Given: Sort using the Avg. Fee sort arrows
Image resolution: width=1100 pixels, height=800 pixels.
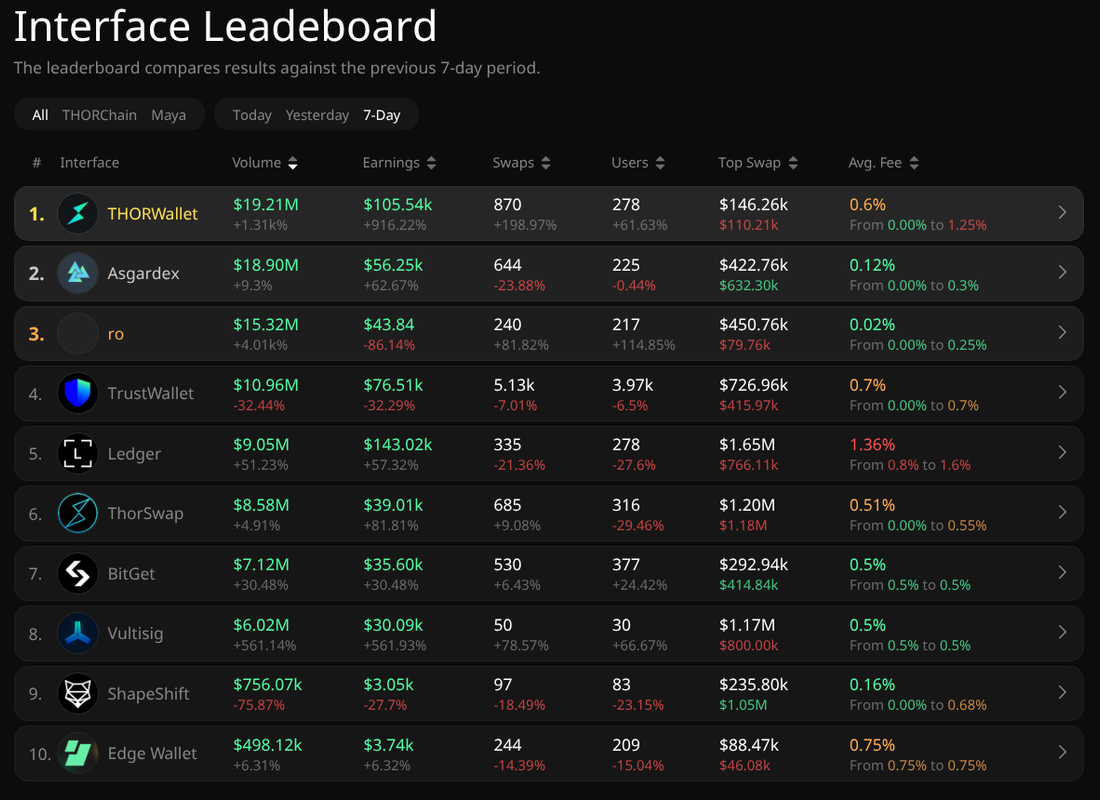Looking at the screenshot, I should pyautogui.click(x=914, y=163).
